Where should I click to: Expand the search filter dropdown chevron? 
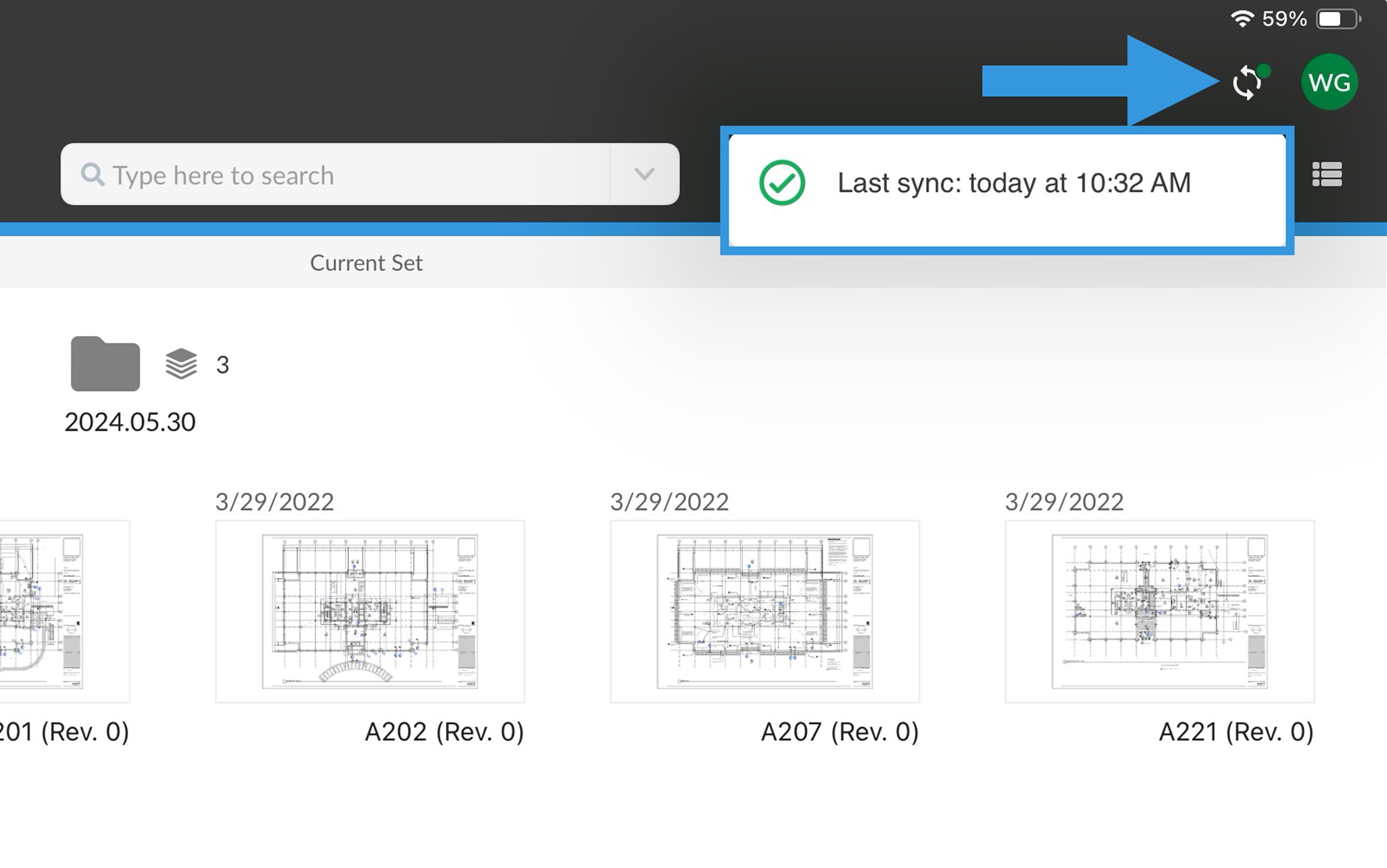click(643, 174)
